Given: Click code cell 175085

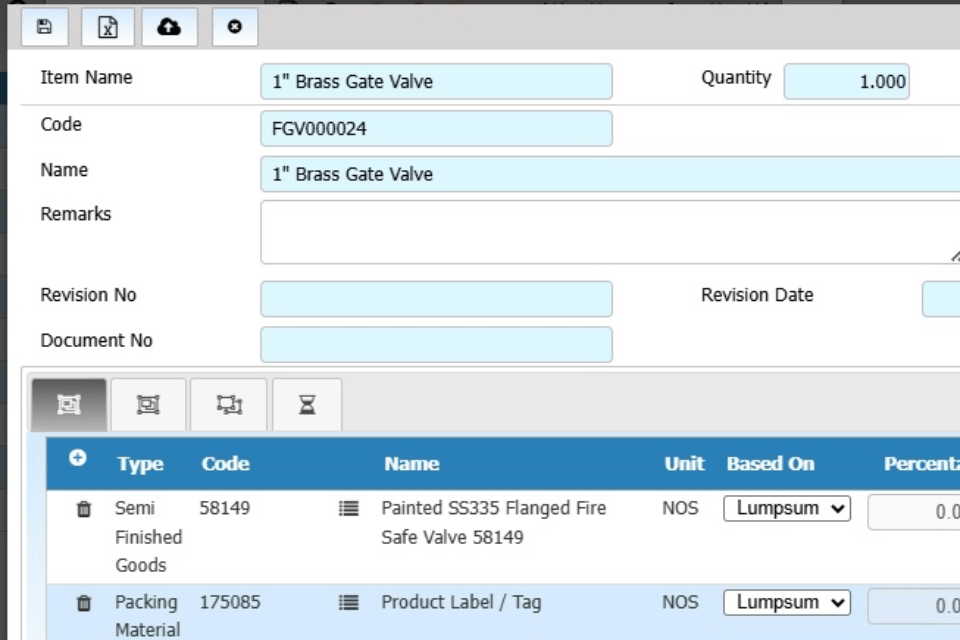Looking at the screenshot, I should [x=230, y=603].
